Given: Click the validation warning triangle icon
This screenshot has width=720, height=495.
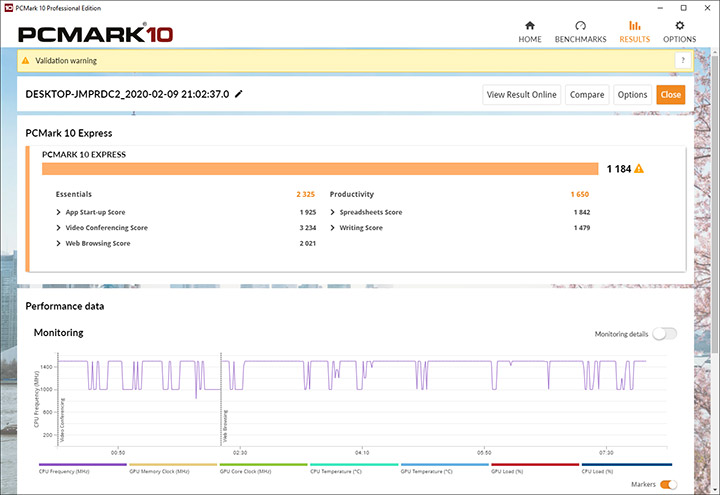Looking at the screenshot, I should coord(26,61).
